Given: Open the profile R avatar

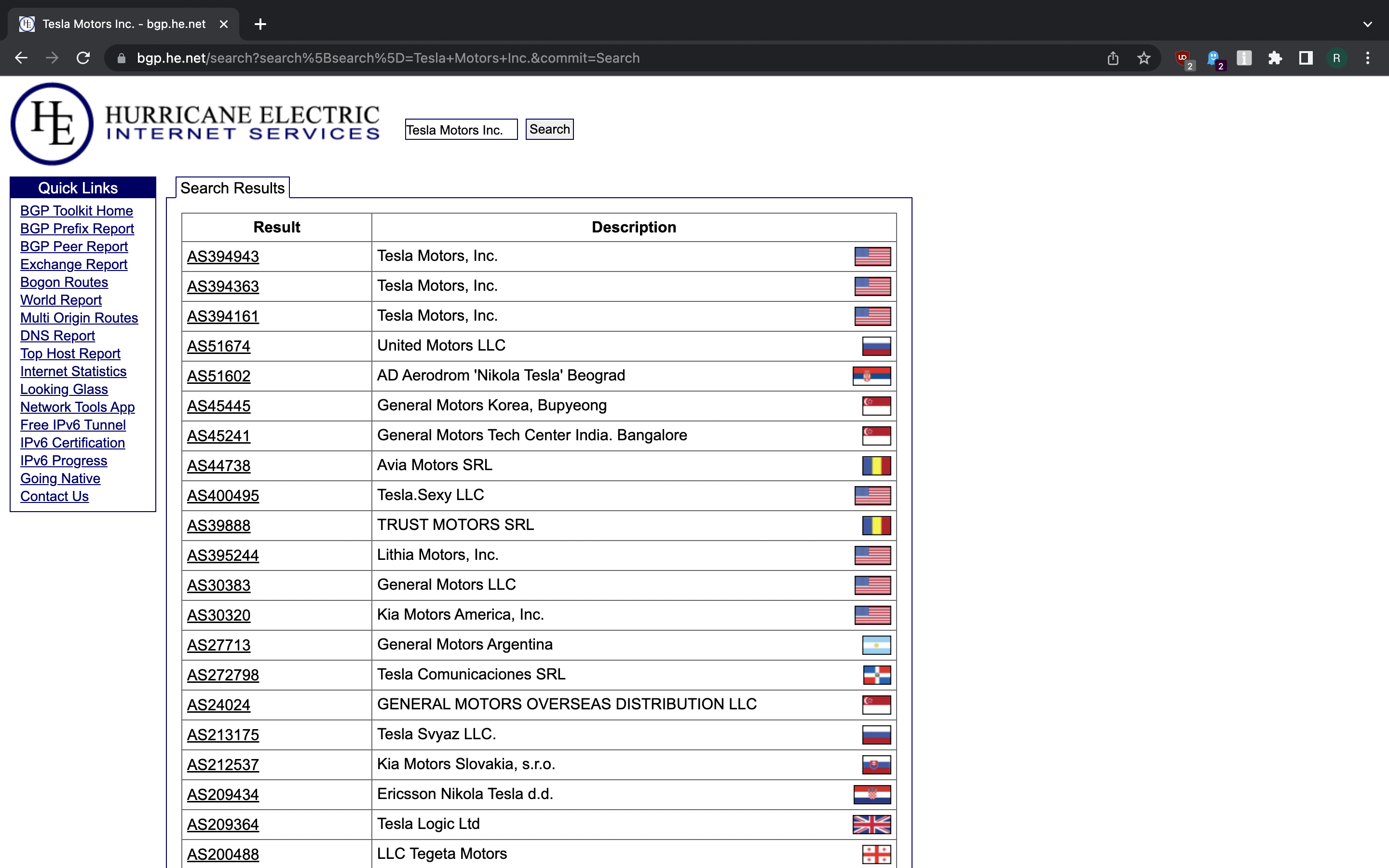Looking at the screenshot, I should click(1337, 58).
